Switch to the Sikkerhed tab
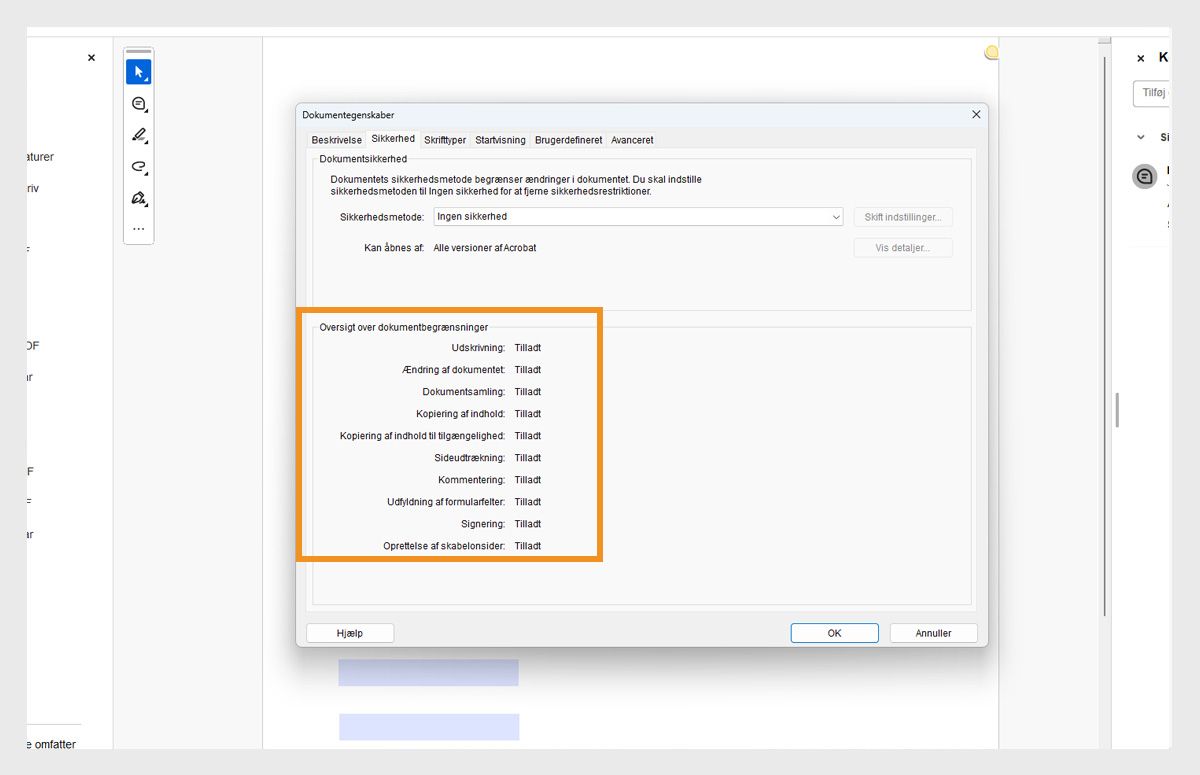Image resolution: width=1200 pixels, height=775 pixels. pos(393,139)
